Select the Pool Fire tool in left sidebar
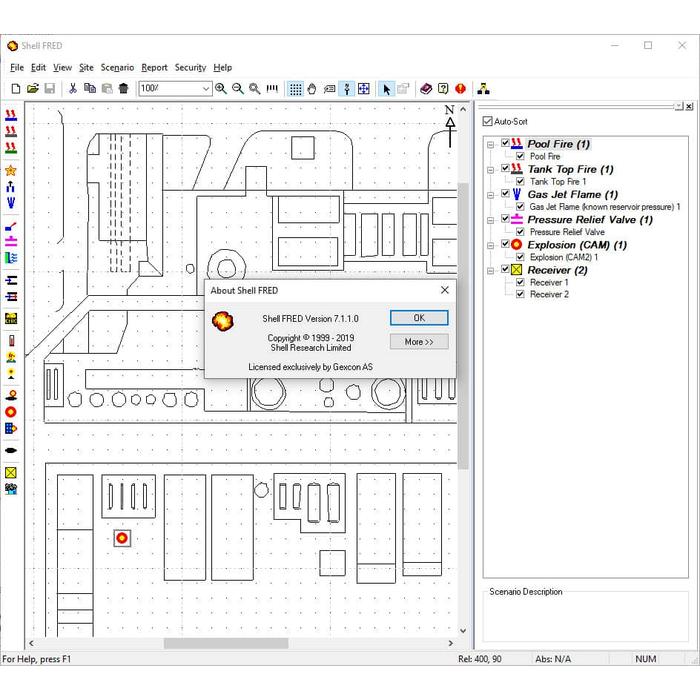This screenshot has width=700, height=700. (11, 115)
